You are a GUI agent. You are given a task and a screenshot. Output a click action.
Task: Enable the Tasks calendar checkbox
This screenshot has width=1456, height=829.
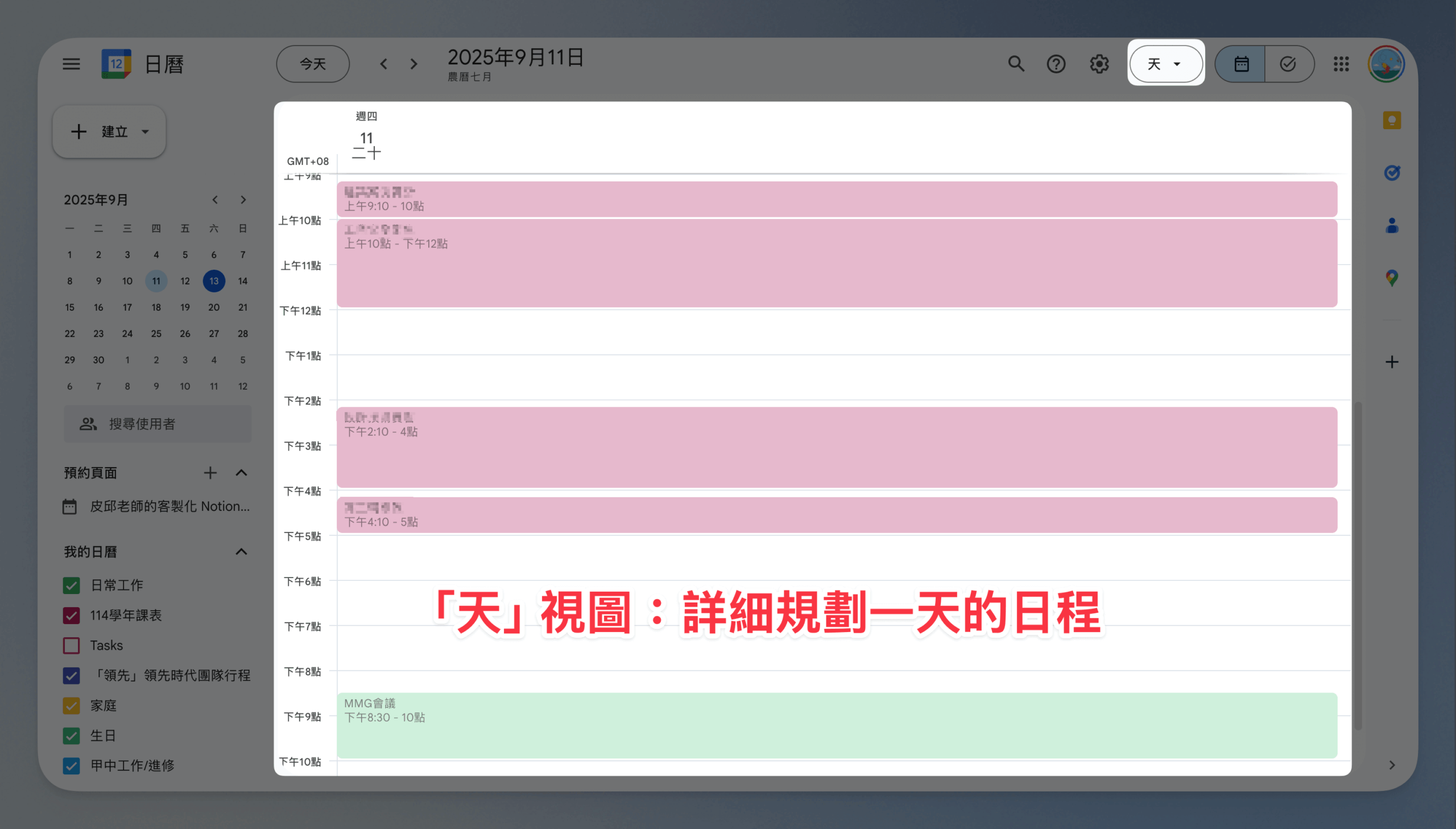71,646
